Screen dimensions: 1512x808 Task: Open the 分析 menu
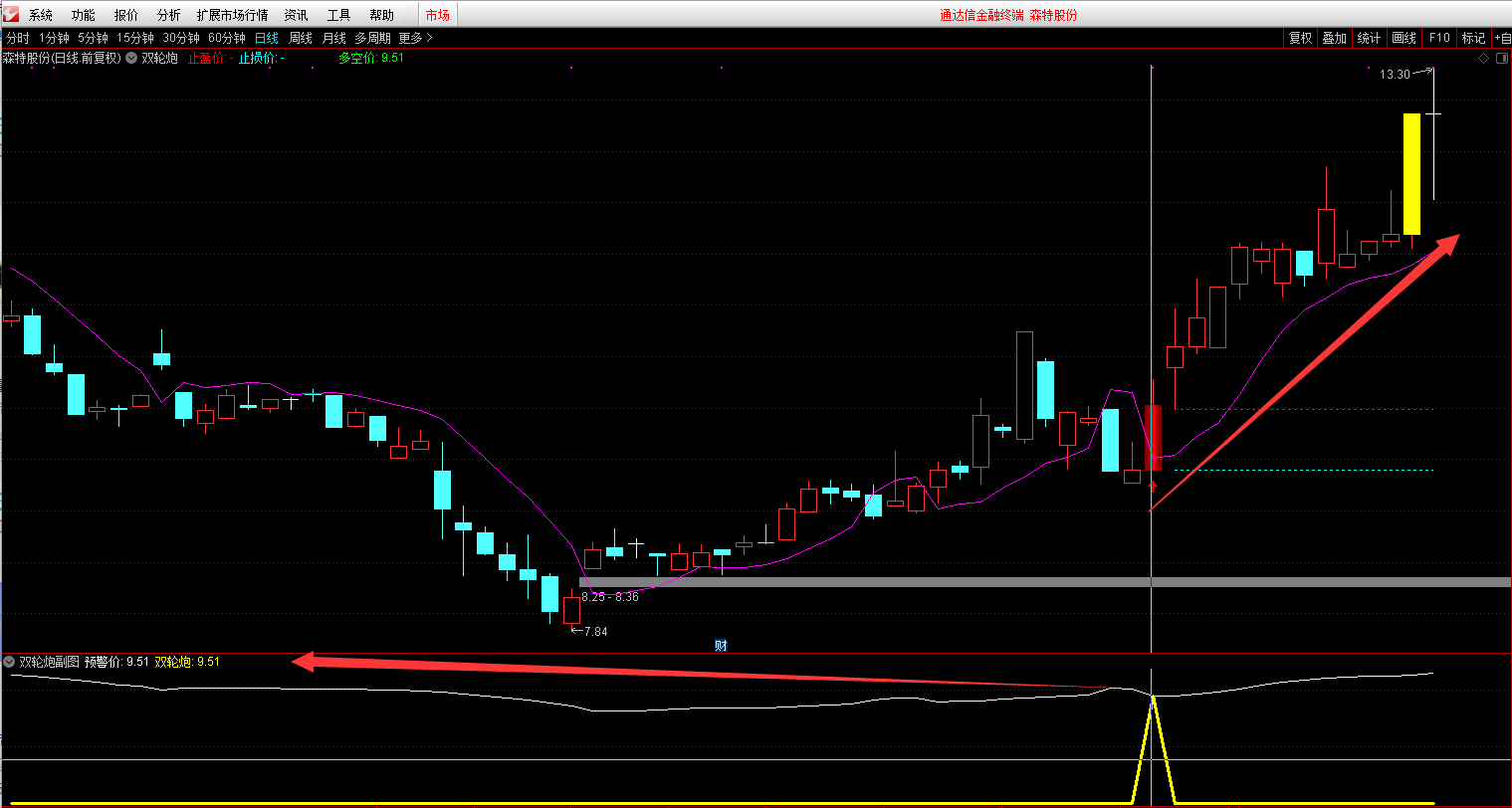[x=169, y=15]
